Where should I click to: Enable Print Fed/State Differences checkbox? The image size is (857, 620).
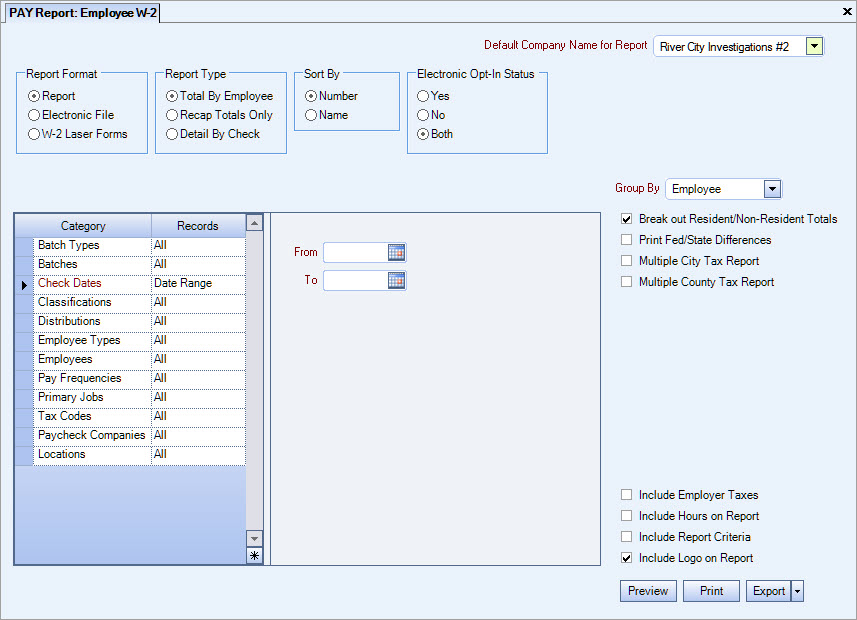627,240
